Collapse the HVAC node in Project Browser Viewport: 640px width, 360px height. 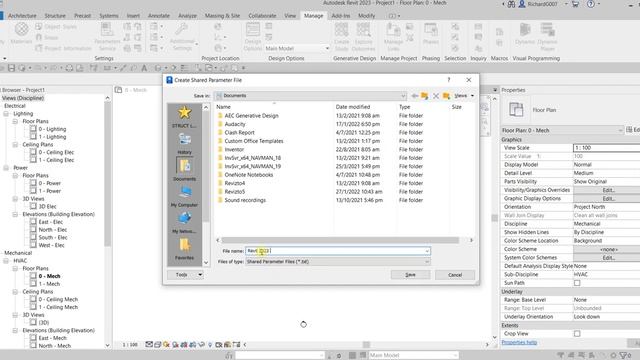[x=6, y=261]
